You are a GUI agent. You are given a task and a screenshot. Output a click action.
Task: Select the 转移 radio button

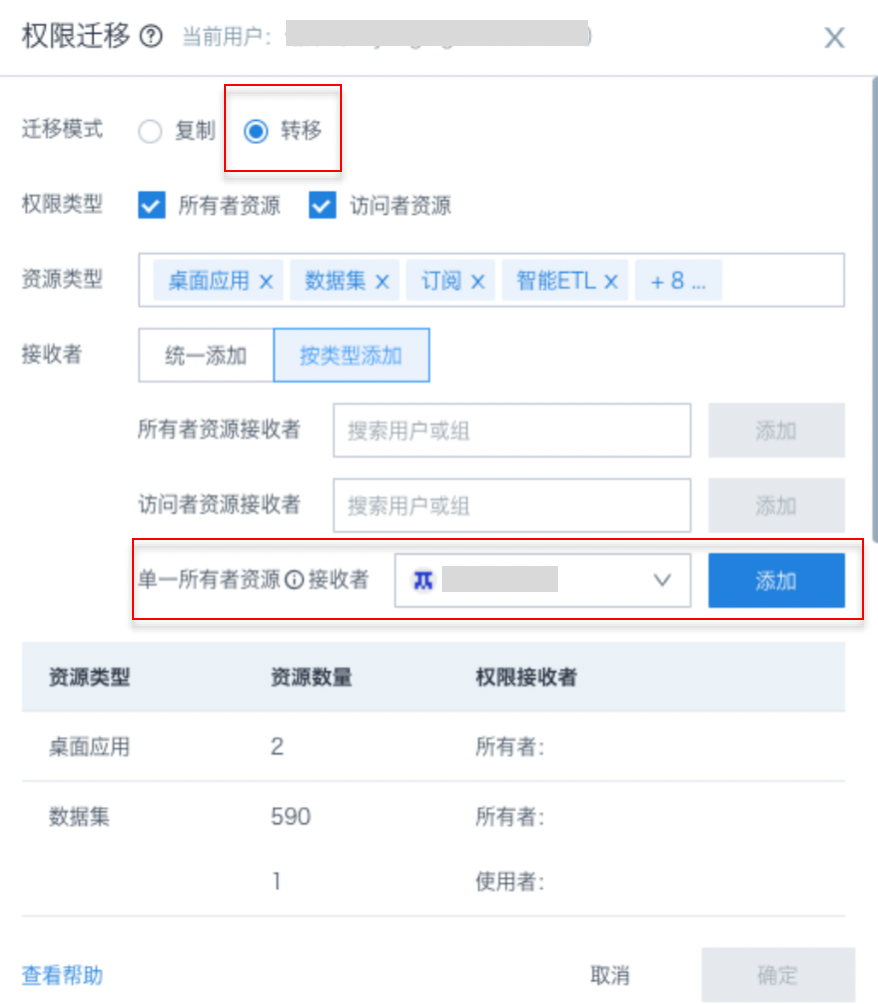257,132
